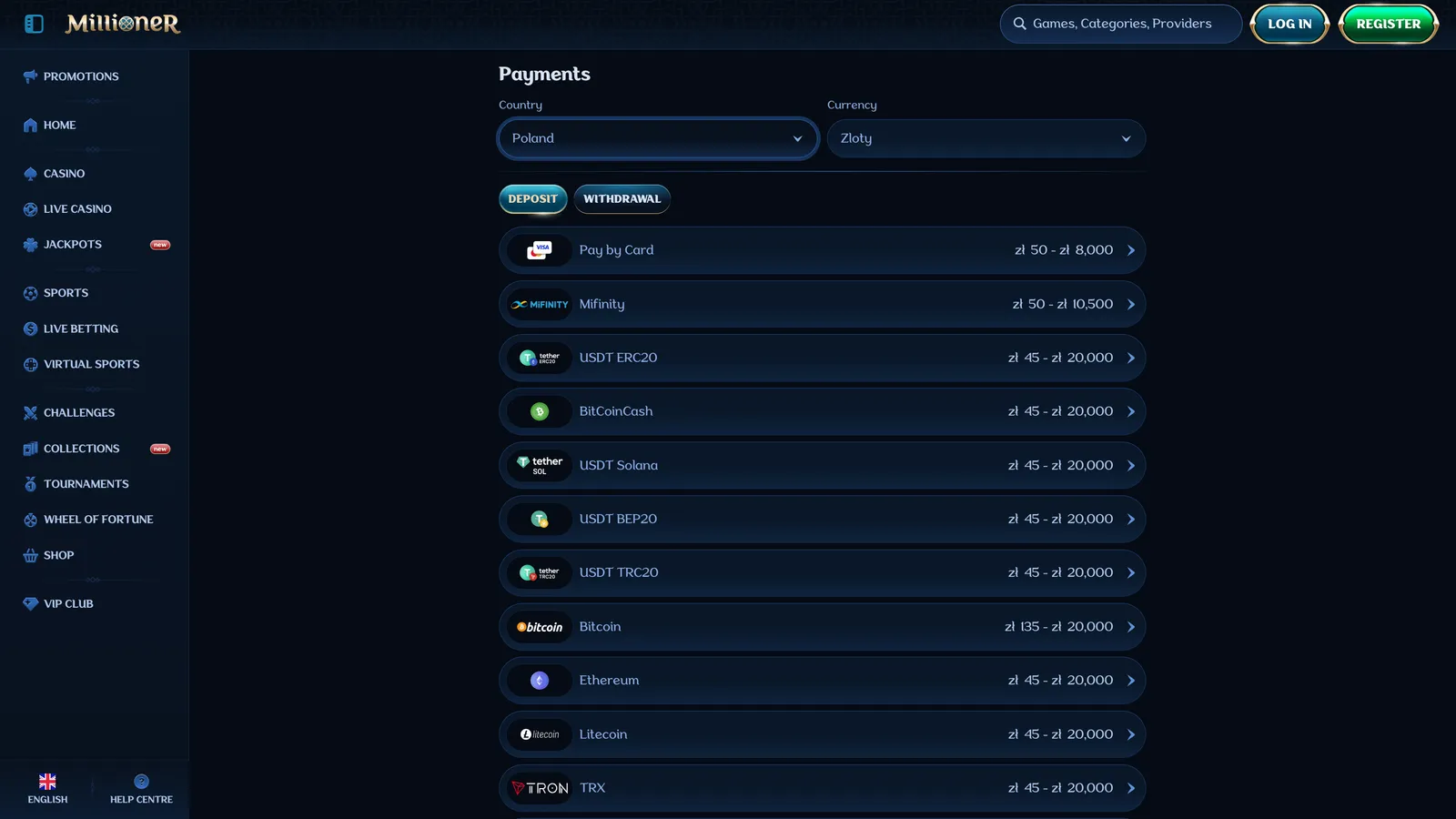Screen dimensions: 1456x819
Task: Change language via the English flag
Action: point(47,782)
